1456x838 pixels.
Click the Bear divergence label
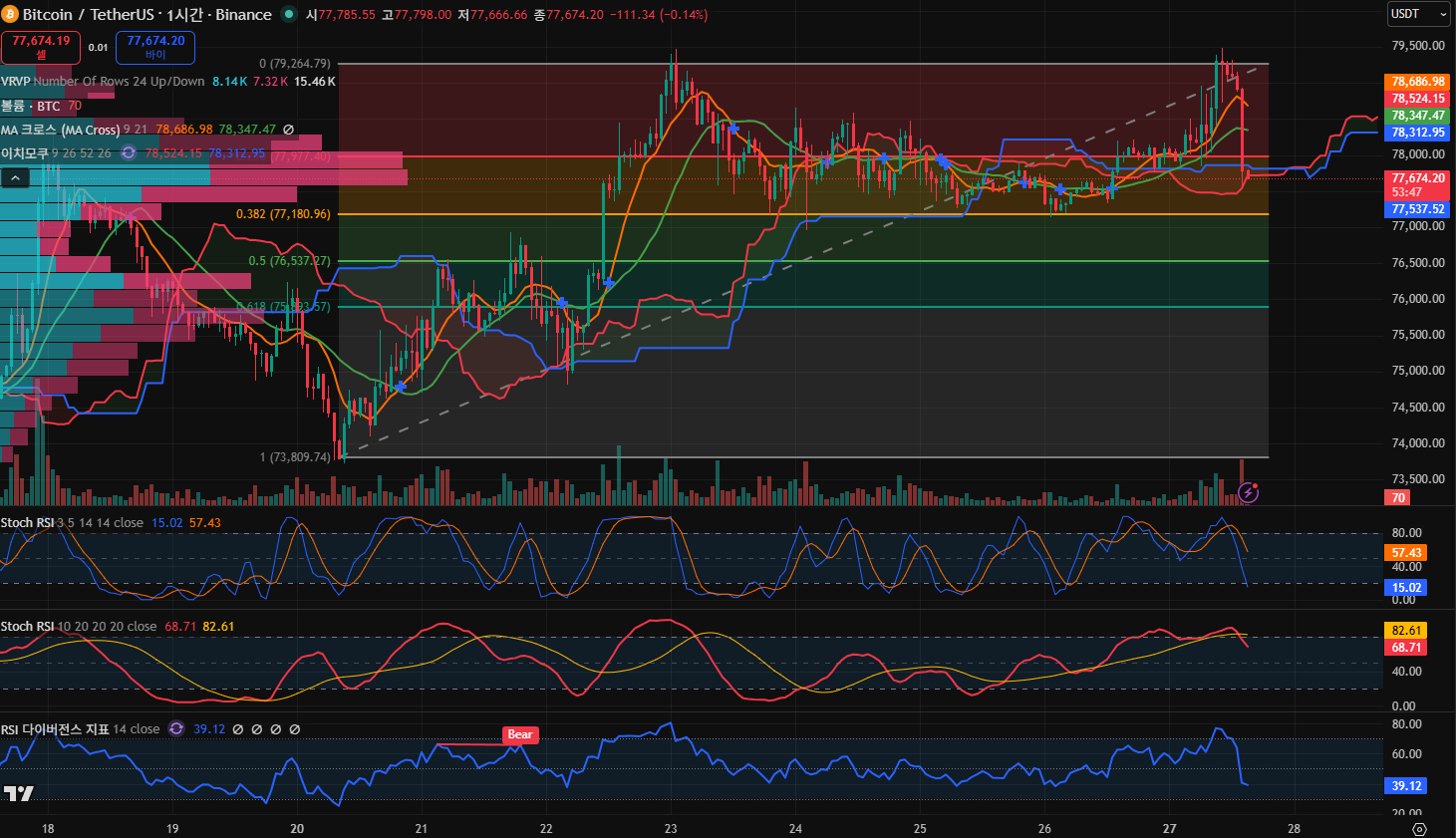click(x=520, y=734)
